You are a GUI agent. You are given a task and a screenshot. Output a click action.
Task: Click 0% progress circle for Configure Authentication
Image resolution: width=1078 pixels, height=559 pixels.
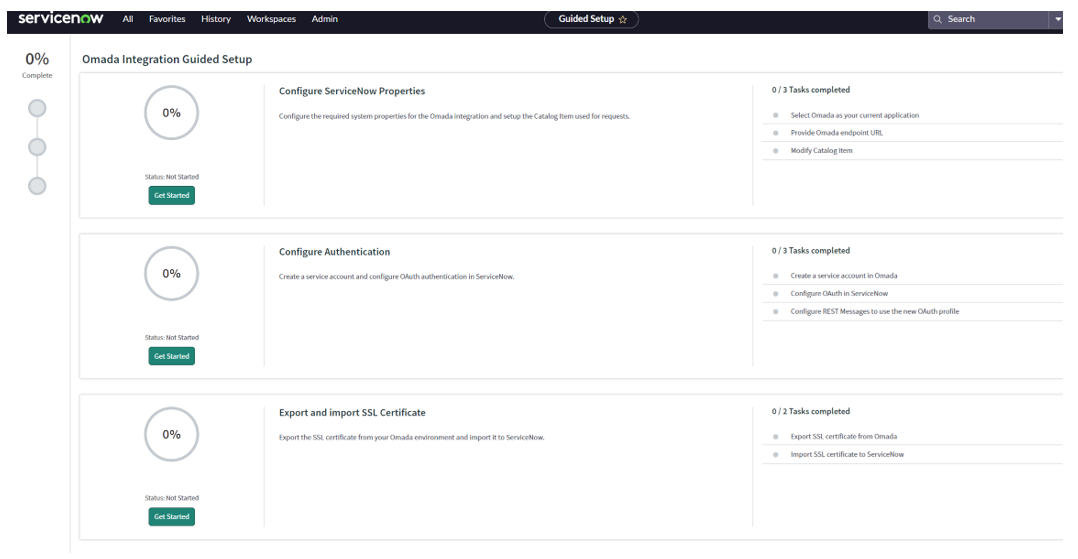pos(172,274)
